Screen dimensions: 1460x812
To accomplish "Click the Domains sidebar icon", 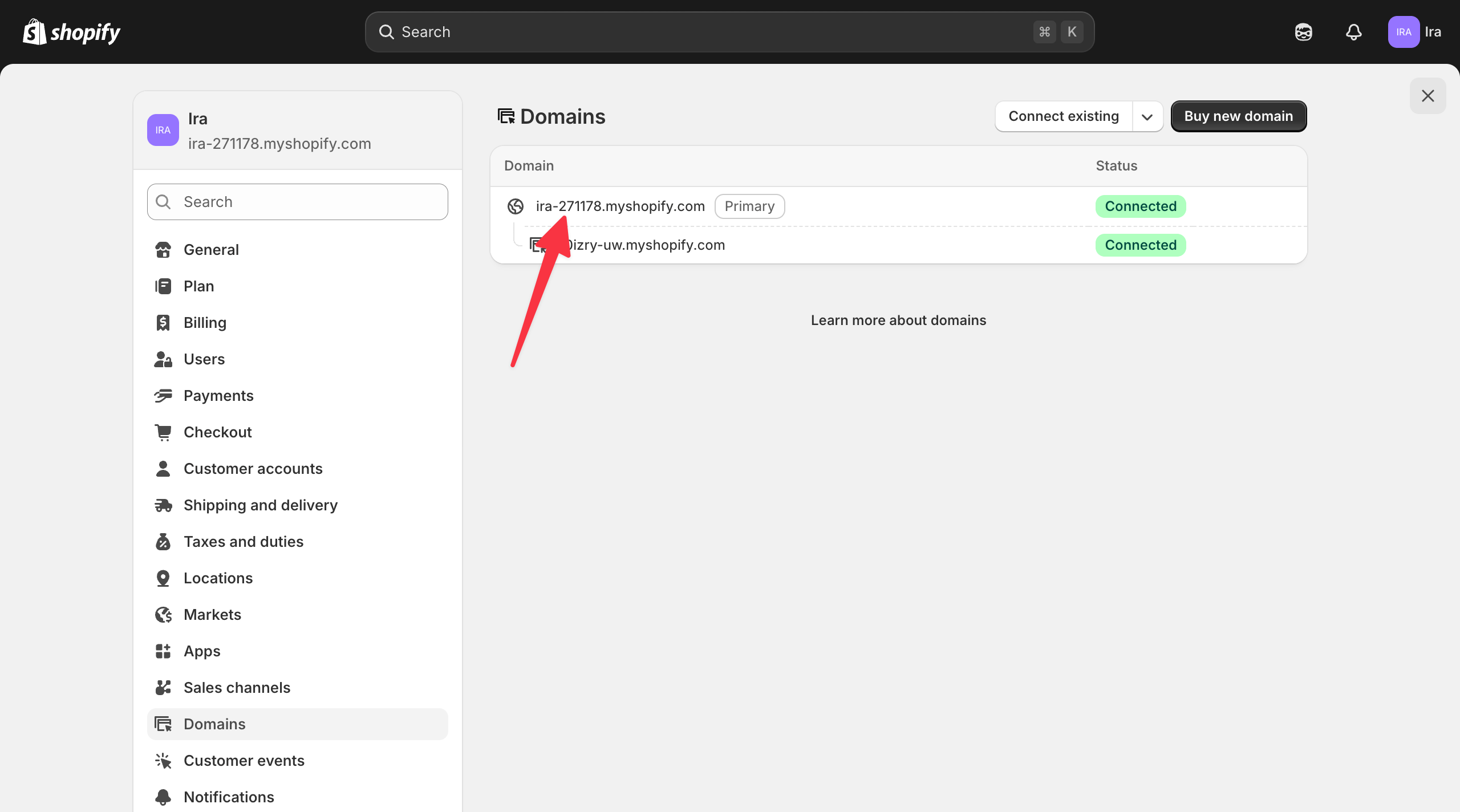I will coord(163,724).
